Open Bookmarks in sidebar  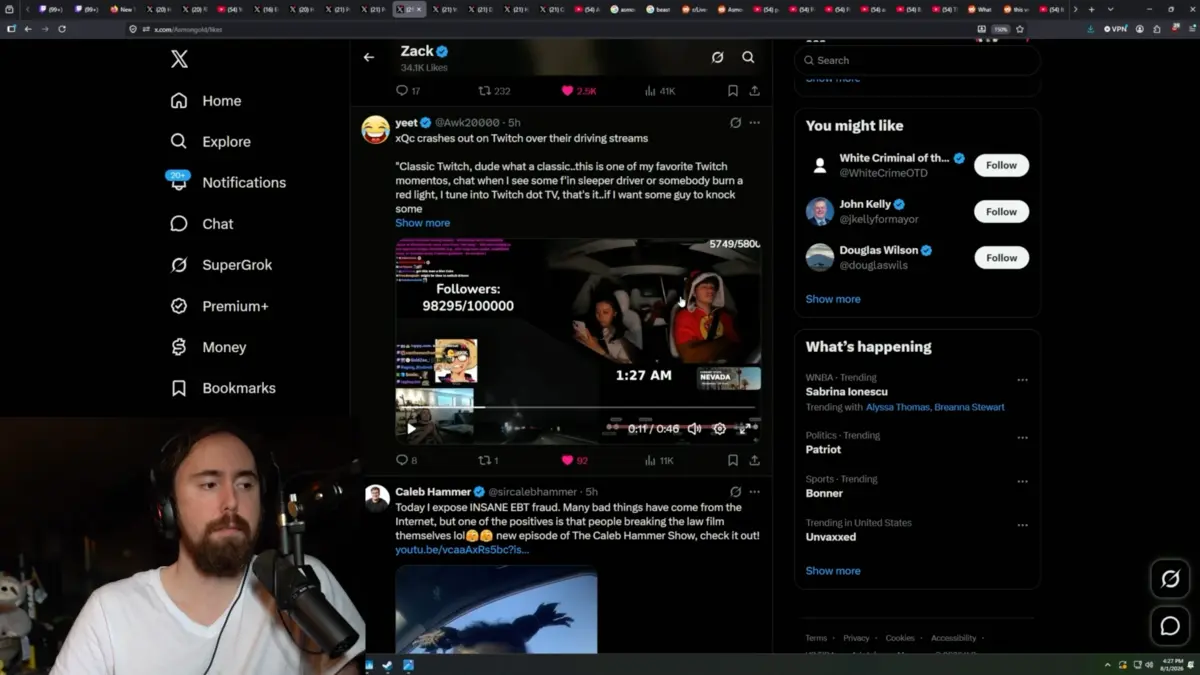223,388
